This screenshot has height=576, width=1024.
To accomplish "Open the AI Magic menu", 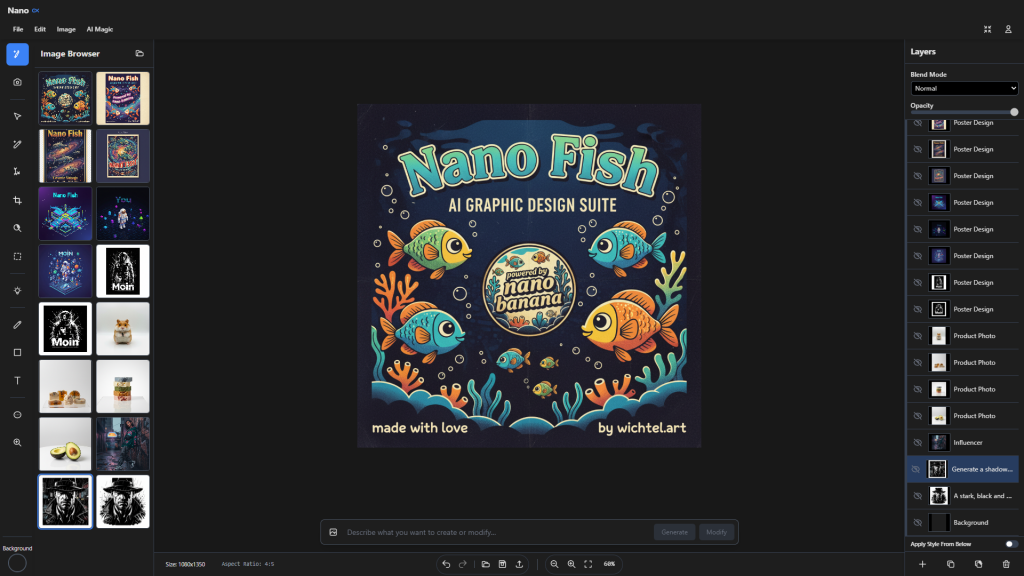I will (x=99, y=29).
